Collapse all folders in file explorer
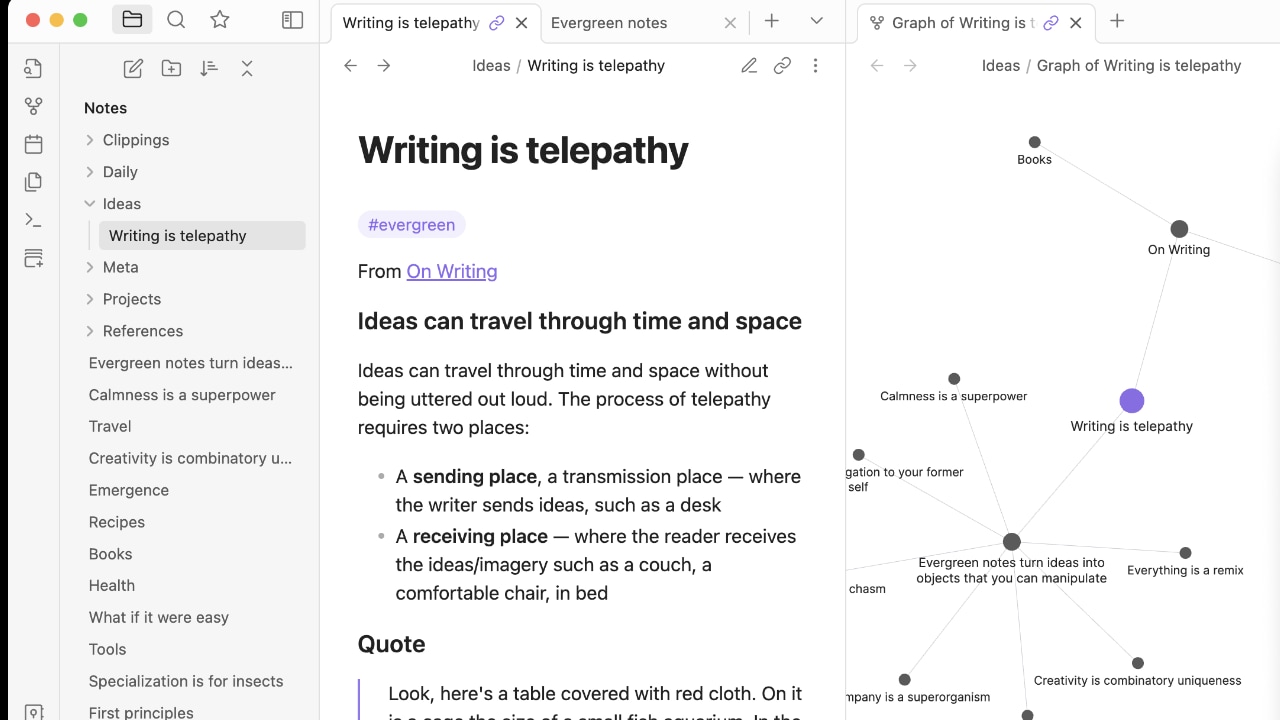The height and width of the screenshot is (720, 1280). point(247,68)
